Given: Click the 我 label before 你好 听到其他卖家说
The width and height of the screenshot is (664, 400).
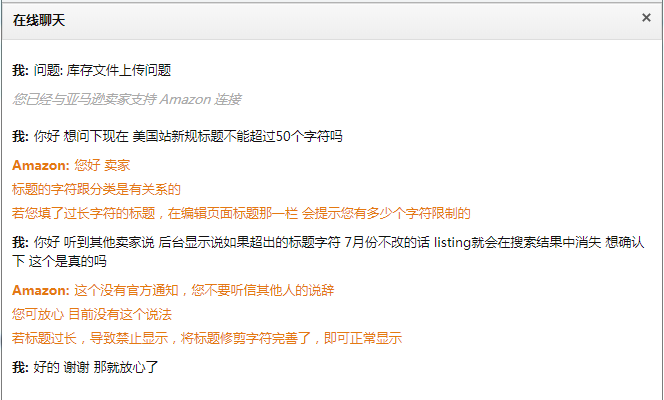Looking at the screenshot, I should click(x=20, y=243).
